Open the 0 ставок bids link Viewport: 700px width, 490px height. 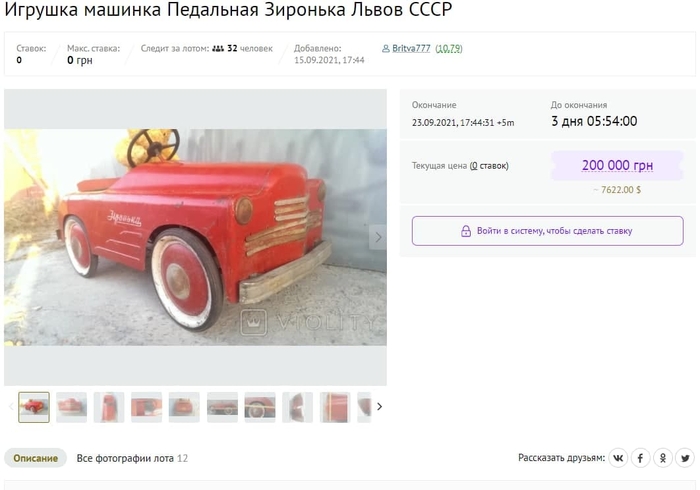pyautogui.click(x=489, y=166)
